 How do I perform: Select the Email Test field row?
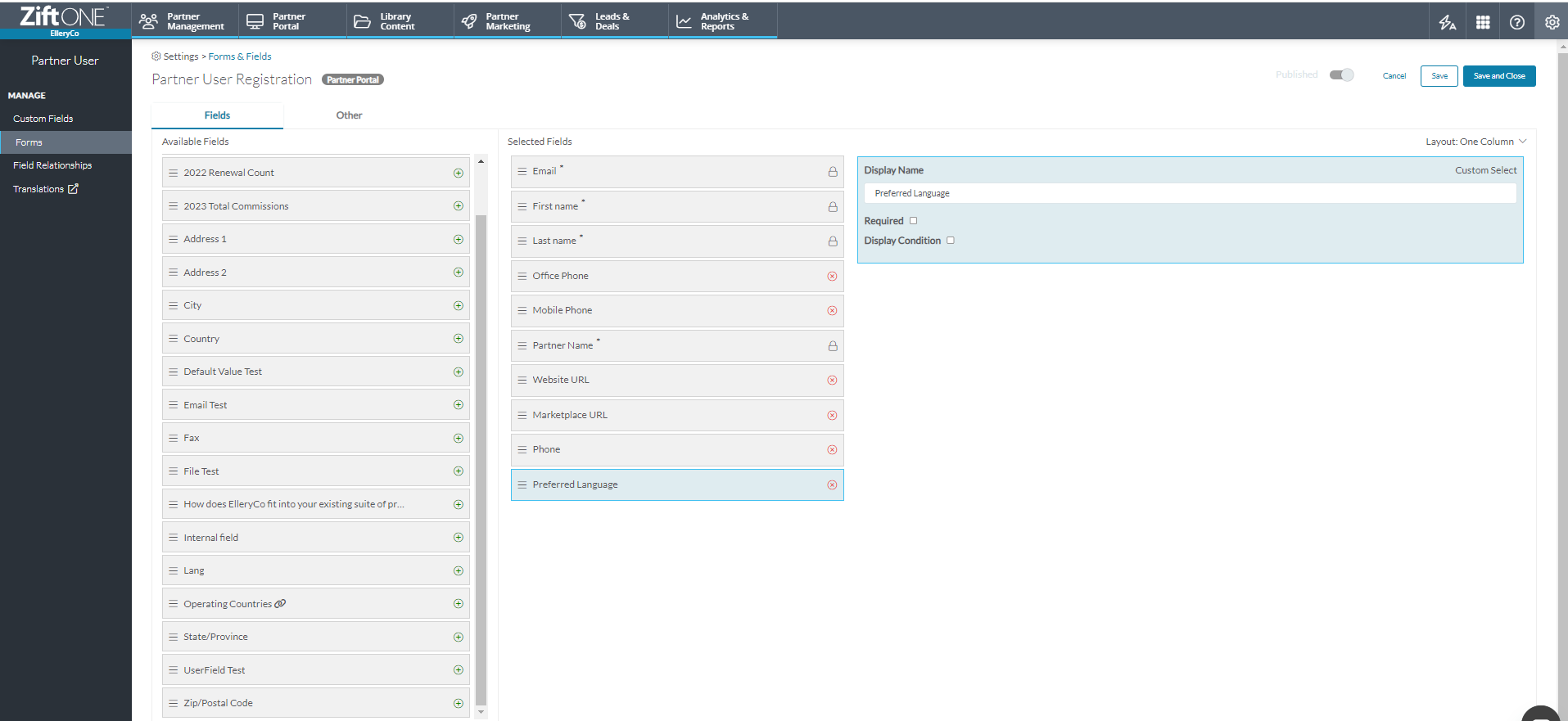coord(316,405)
